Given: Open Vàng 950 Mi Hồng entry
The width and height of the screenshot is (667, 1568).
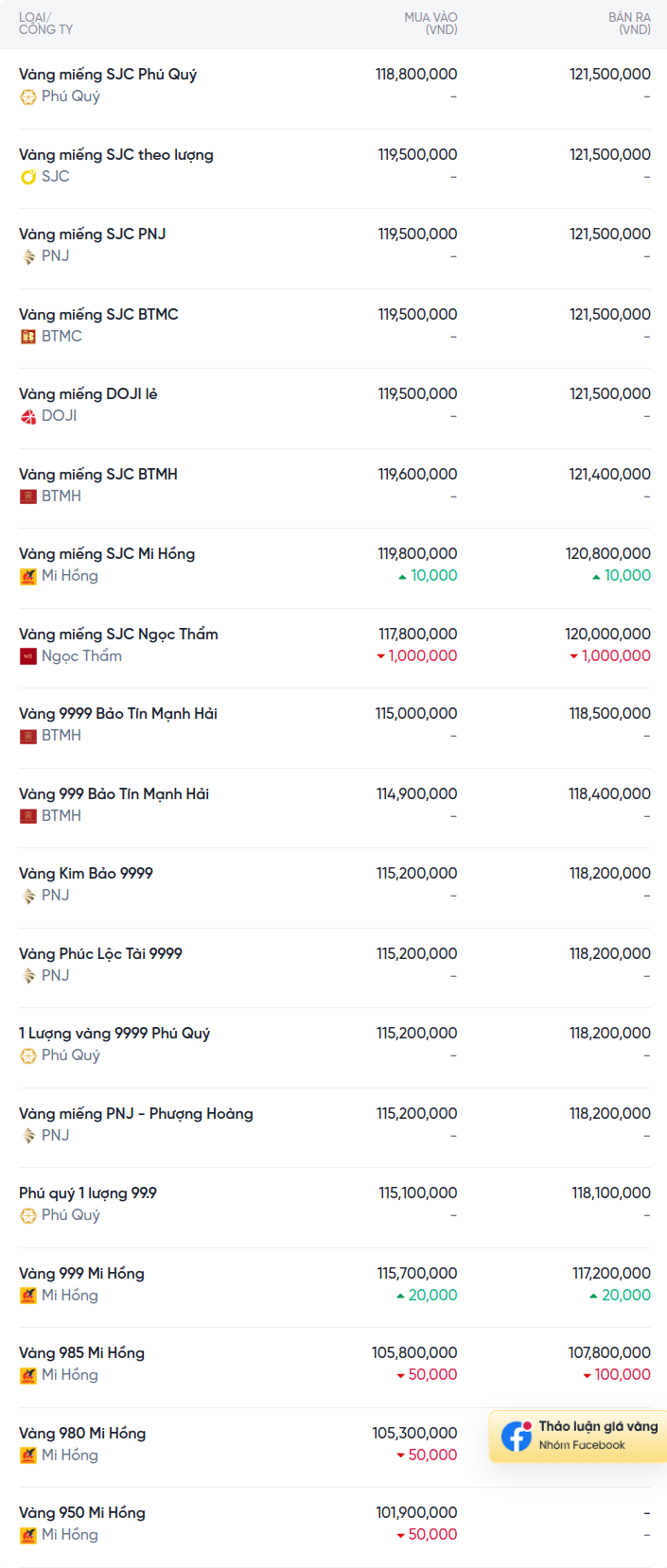Looking at the screenshot, I should pos(82,1512).
